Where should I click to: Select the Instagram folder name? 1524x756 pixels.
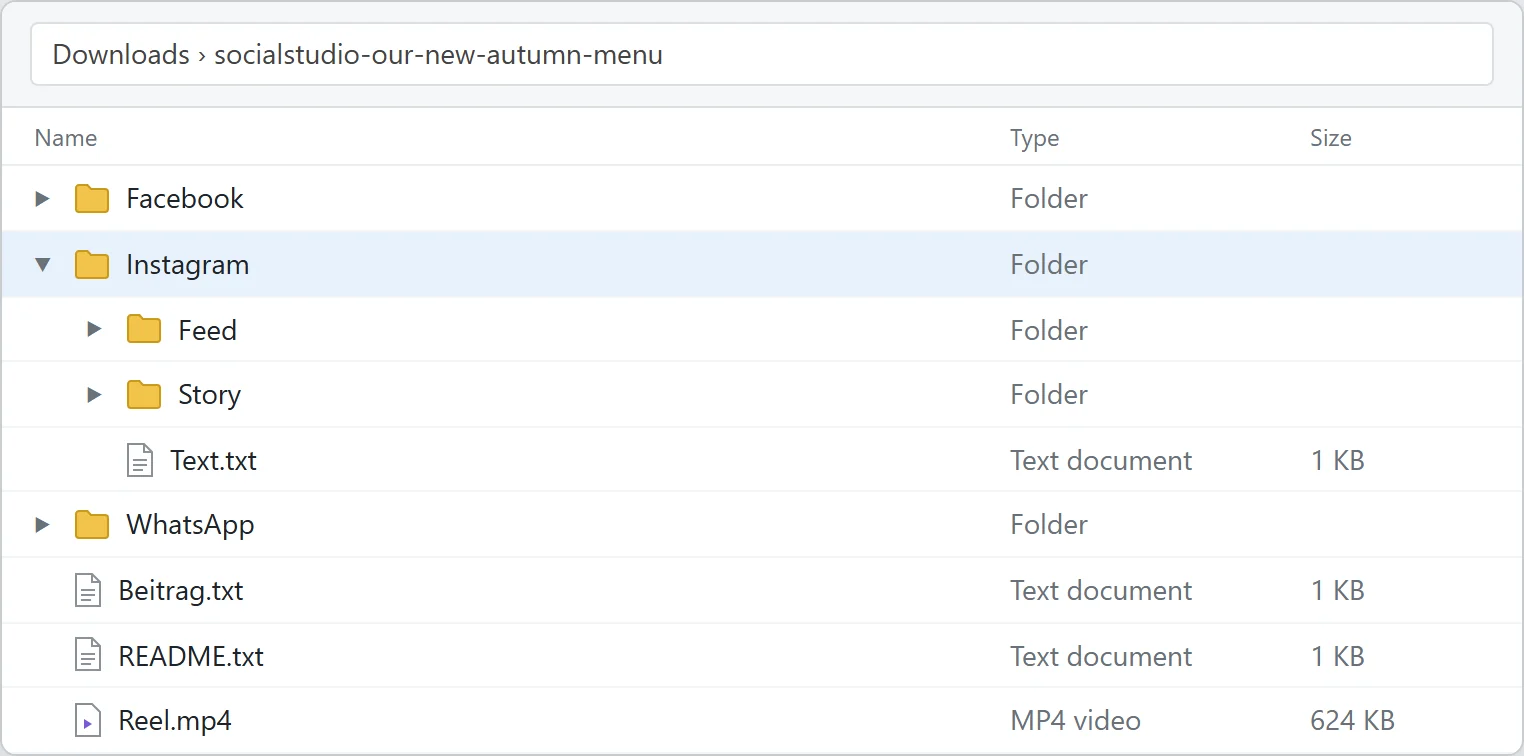pos(188,264)
